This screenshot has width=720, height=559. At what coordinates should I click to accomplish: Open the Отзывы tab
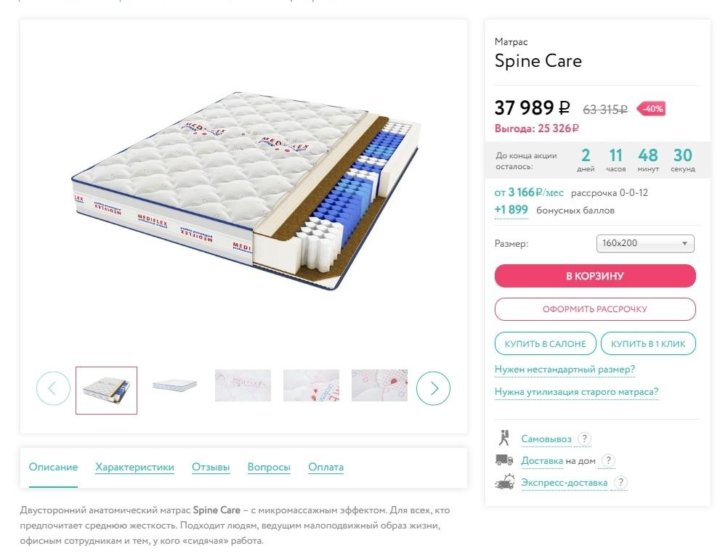tap(211, 467)
